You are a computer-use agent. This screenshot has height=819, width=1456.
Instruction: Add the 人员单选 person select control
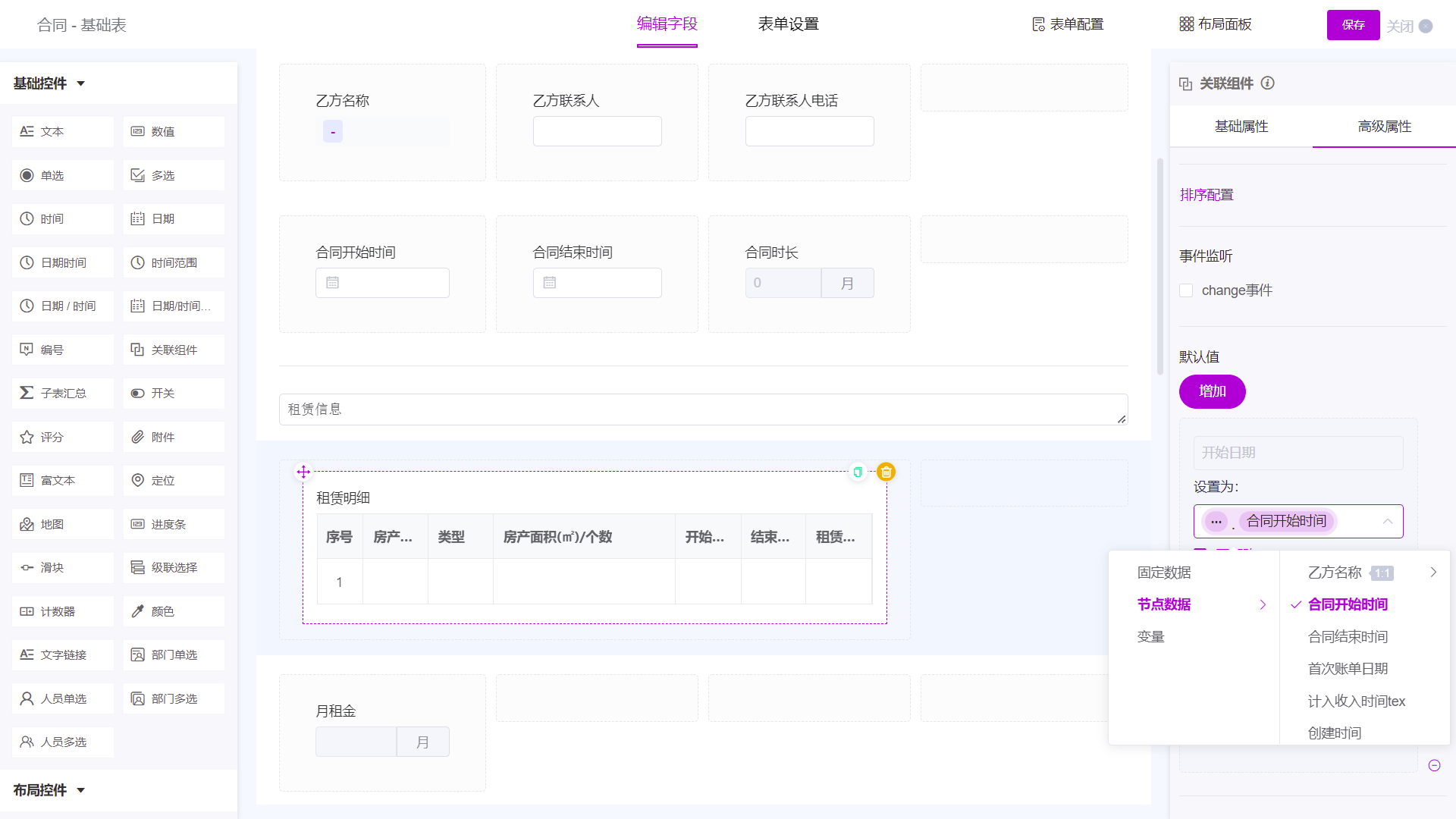pos(63,699)
